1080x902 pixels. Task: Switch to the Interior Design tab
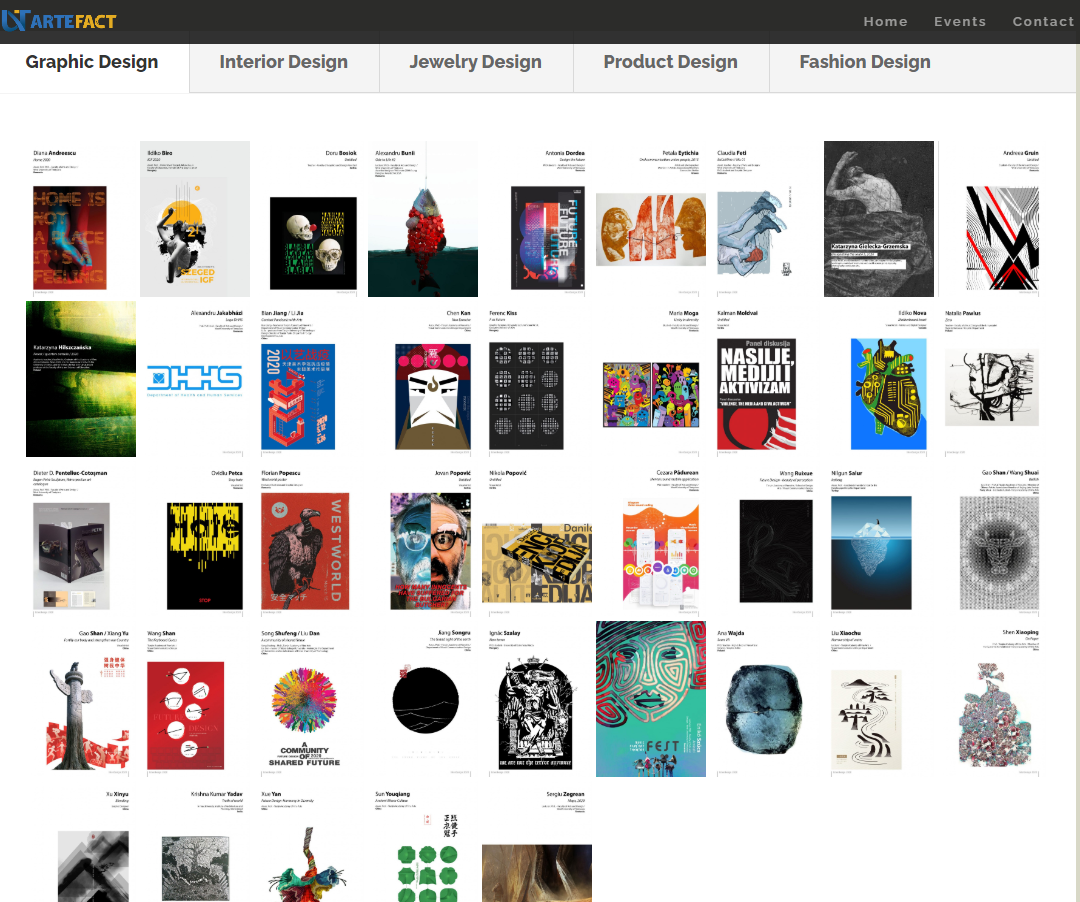[x=283, y=62]
